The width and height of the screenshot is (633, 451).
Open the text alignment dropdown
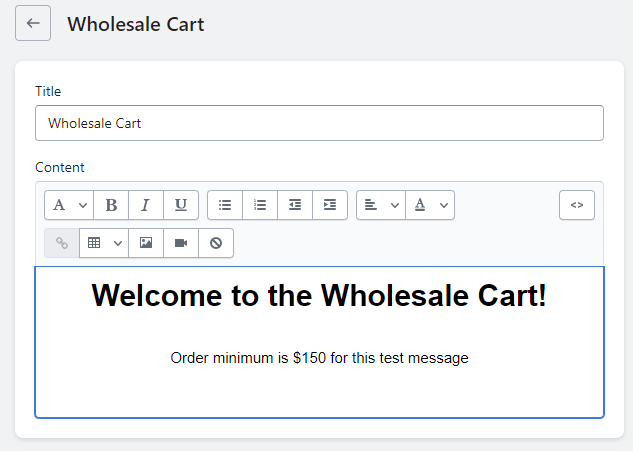[x=381, y=205]
